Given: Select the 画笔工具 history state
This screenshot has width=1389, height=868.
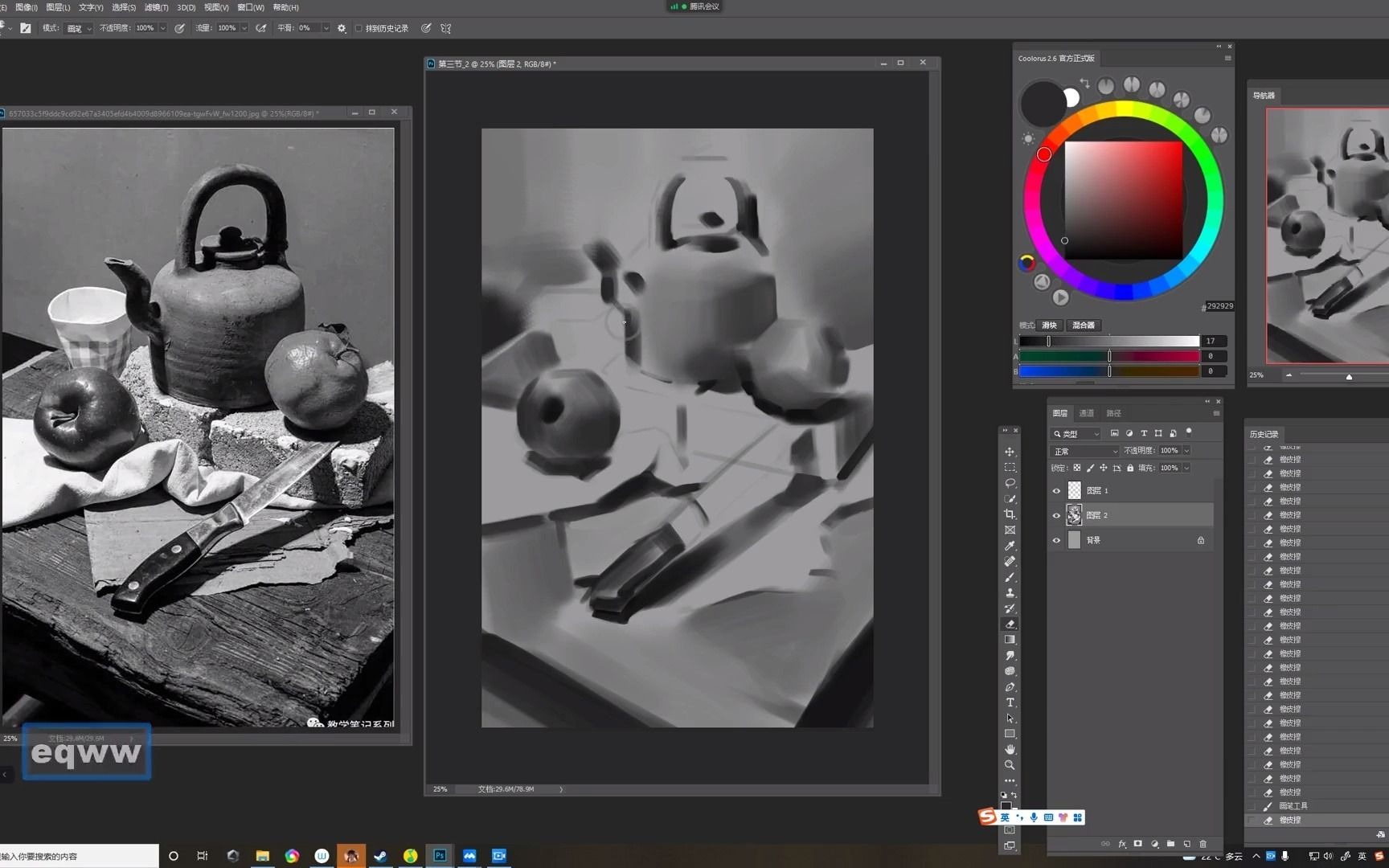Looking at the screenshot, I should tap(1293, 806).
